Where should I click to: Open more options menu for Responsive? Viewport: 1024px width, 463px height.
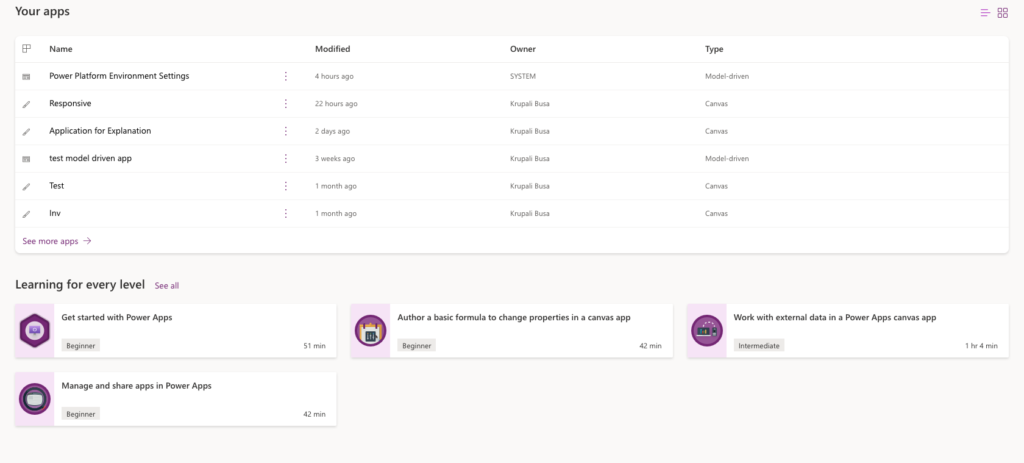(285, 104)
